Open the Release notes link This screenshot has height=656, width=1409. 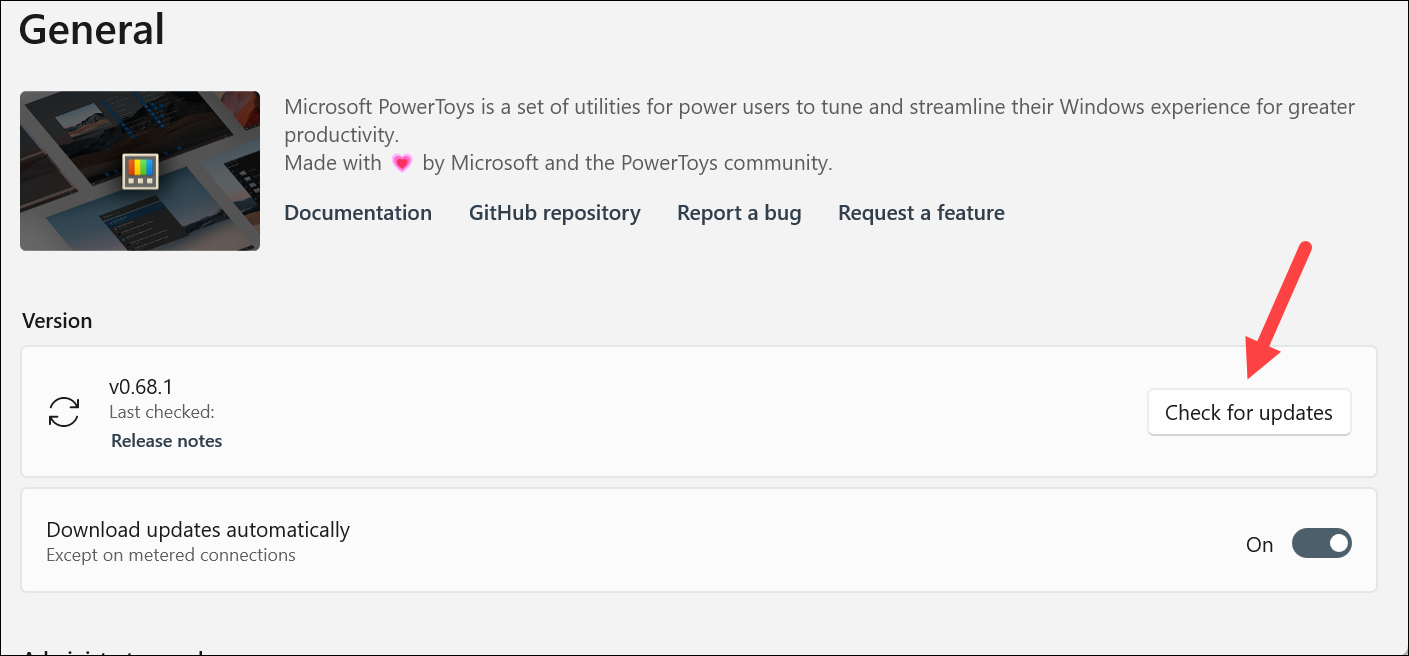click(x=167, y=441)
